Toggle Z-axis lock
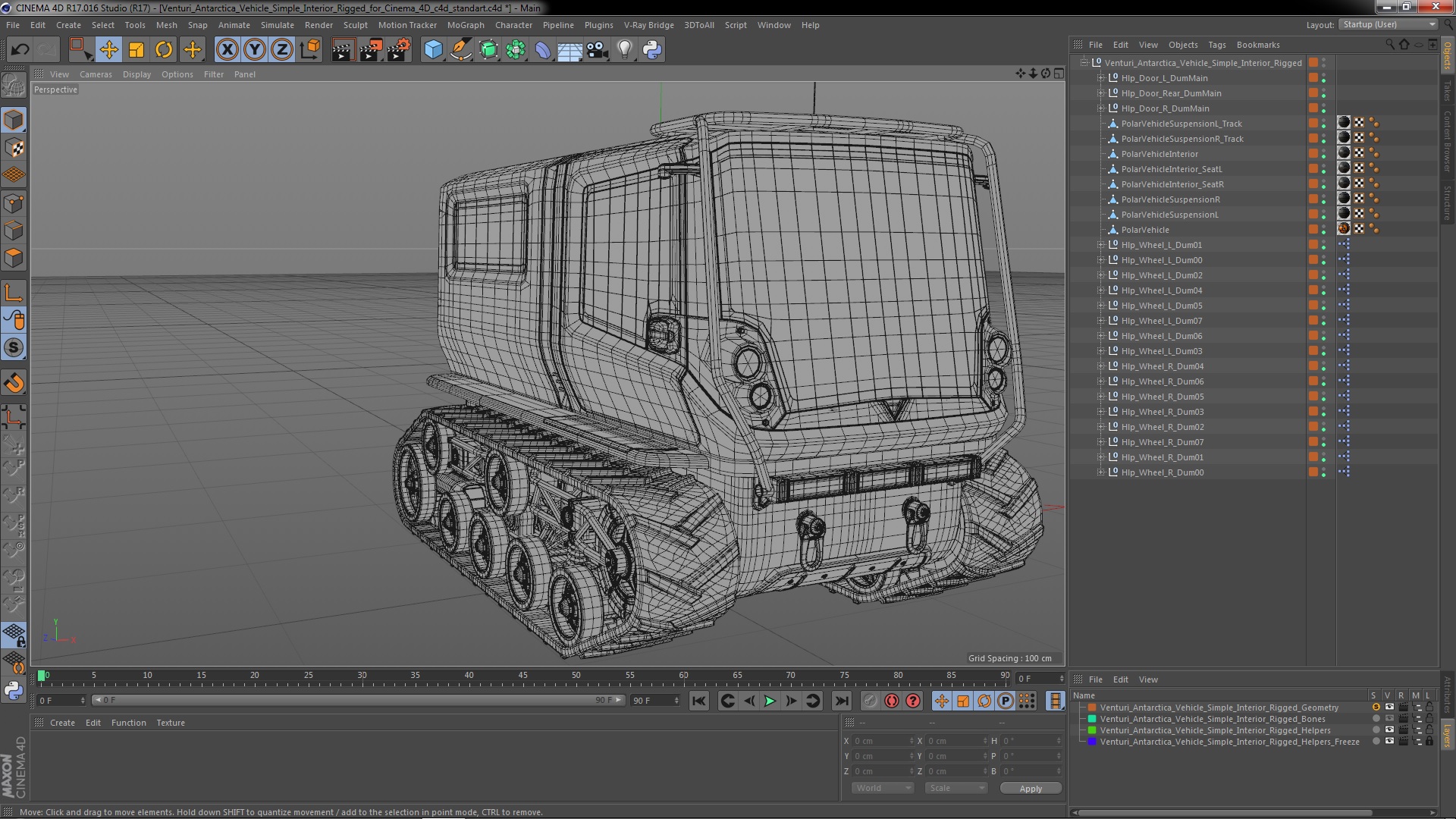1456x819 pixels. point(282,50)
